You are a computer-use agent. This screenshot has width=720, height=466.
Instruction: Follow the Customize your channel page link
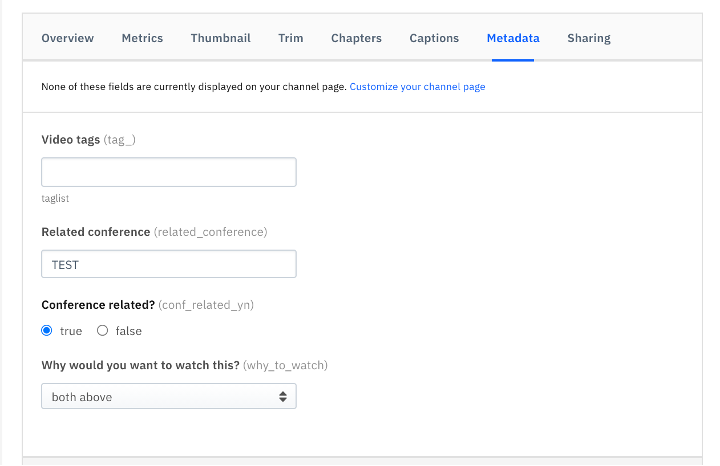417,87
